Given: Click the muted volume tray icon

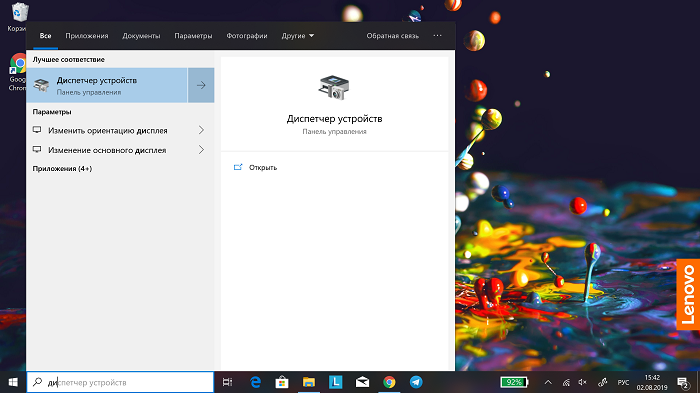Looking at the screenshot, I should tap(583, 382).
